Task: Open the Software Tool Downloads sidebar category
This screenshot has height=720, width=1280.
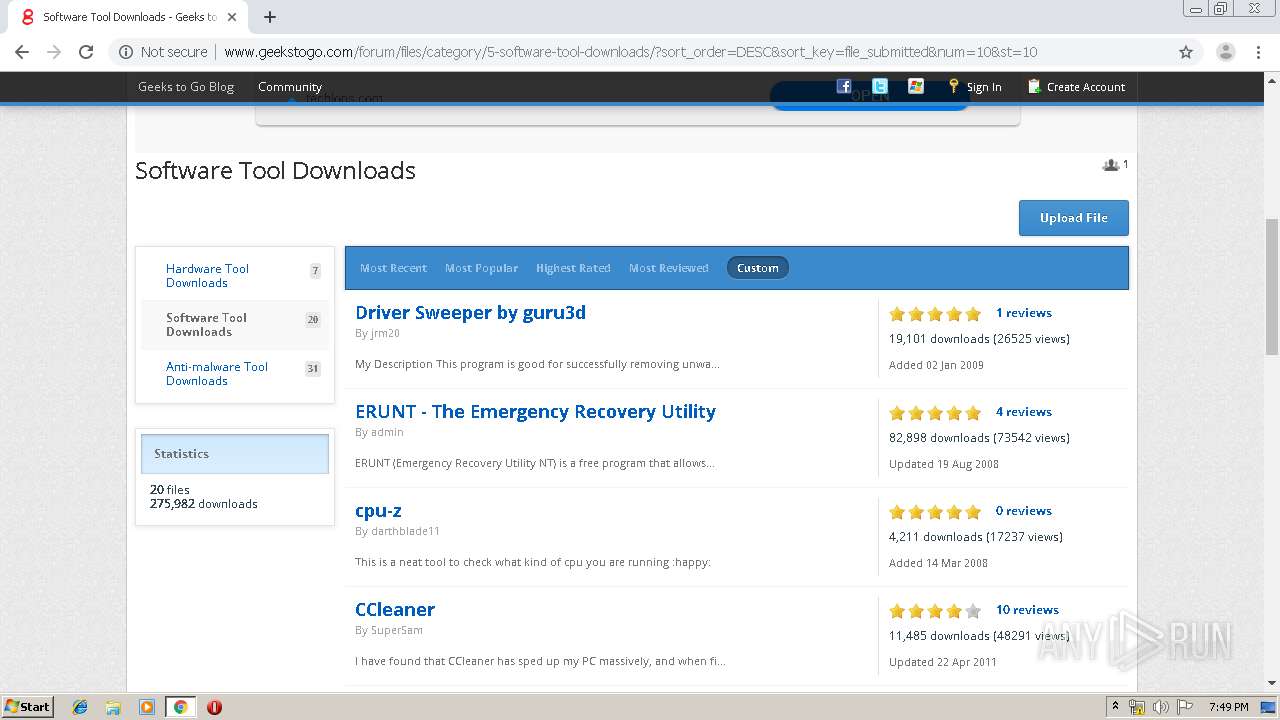Action: (206, 325)
